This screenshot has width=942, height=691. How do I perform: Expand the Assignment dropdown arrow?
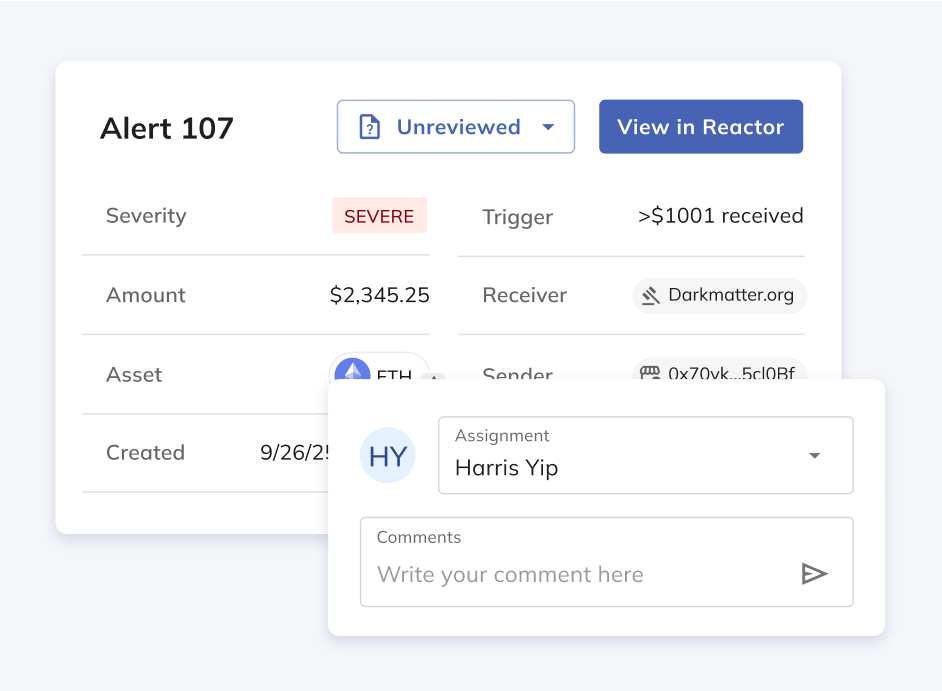[814, 456]
